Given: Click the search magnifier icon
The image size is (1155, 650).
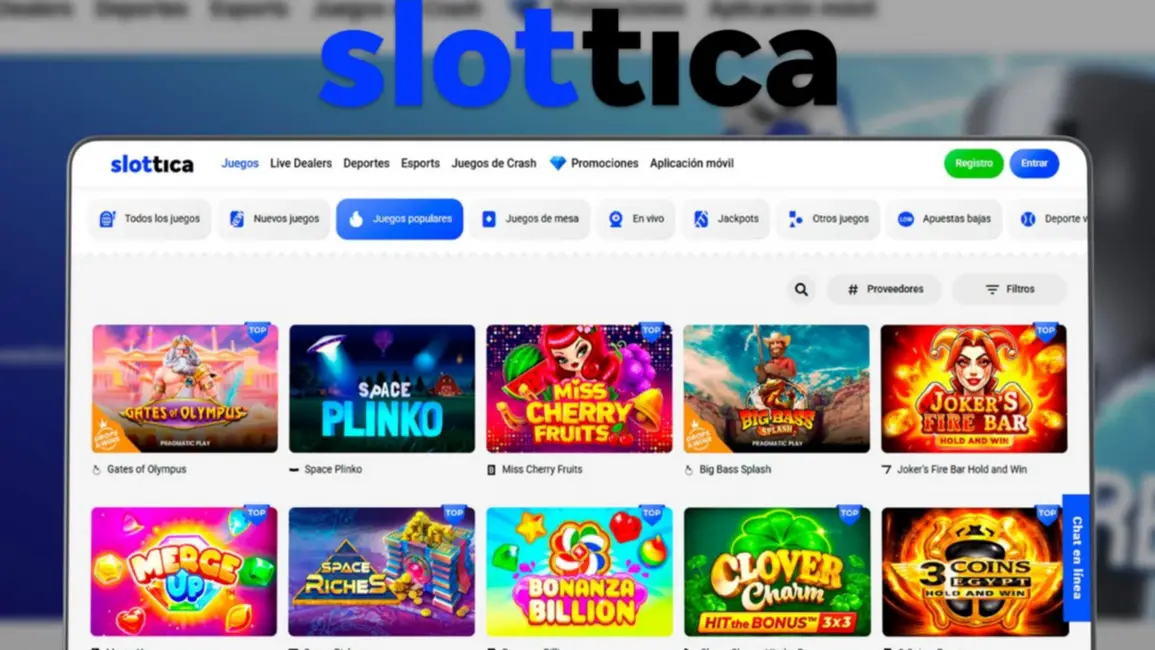Looking at the screenshot, I should coord(801,290).
